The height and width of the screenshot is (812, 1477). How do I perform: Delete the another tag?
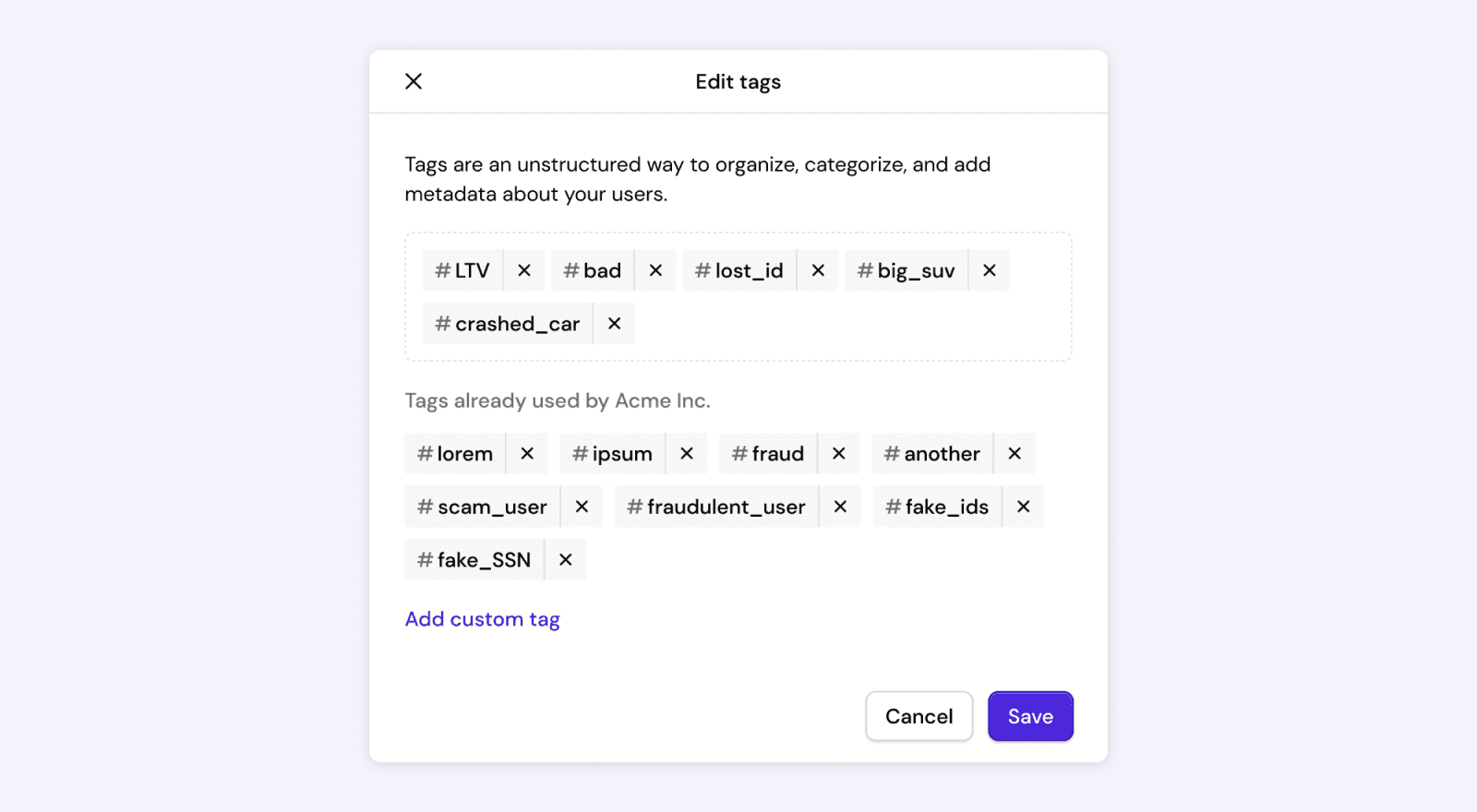[1014, 453]
